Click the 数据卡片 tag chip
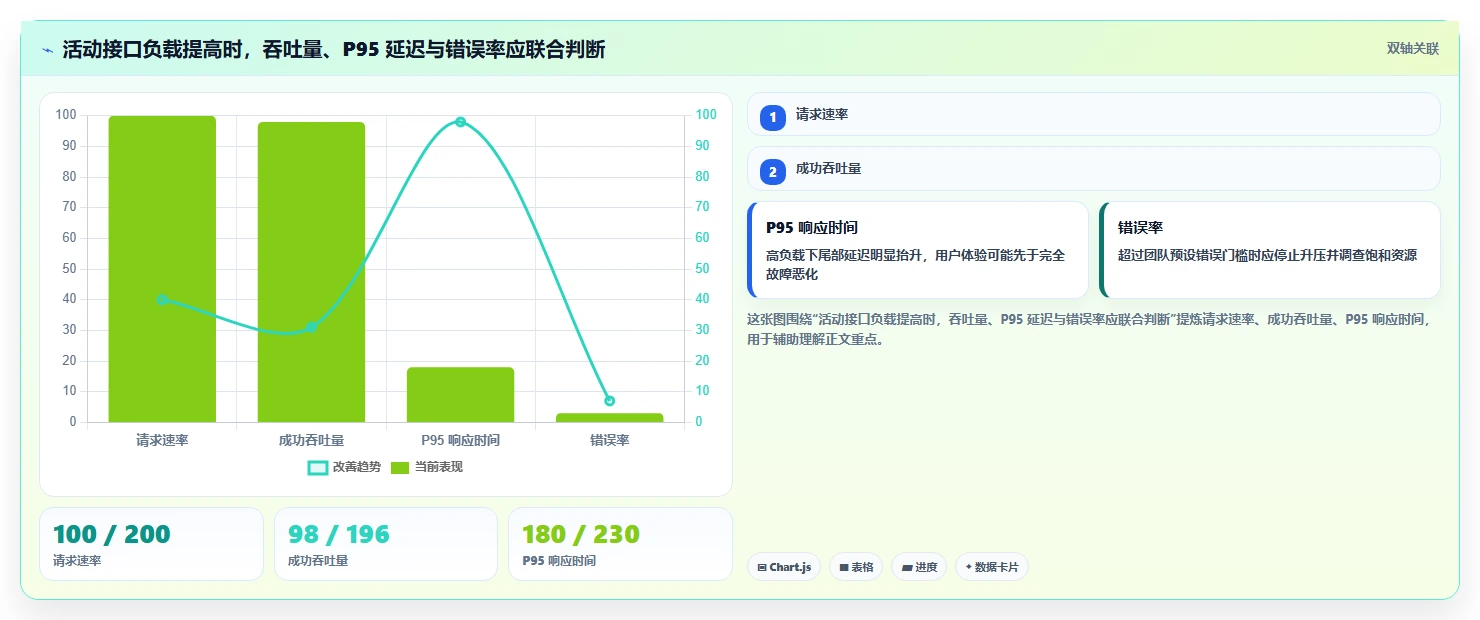This screenshot has height=620, width=1480. pyautogui.click(x=991, y=567)
